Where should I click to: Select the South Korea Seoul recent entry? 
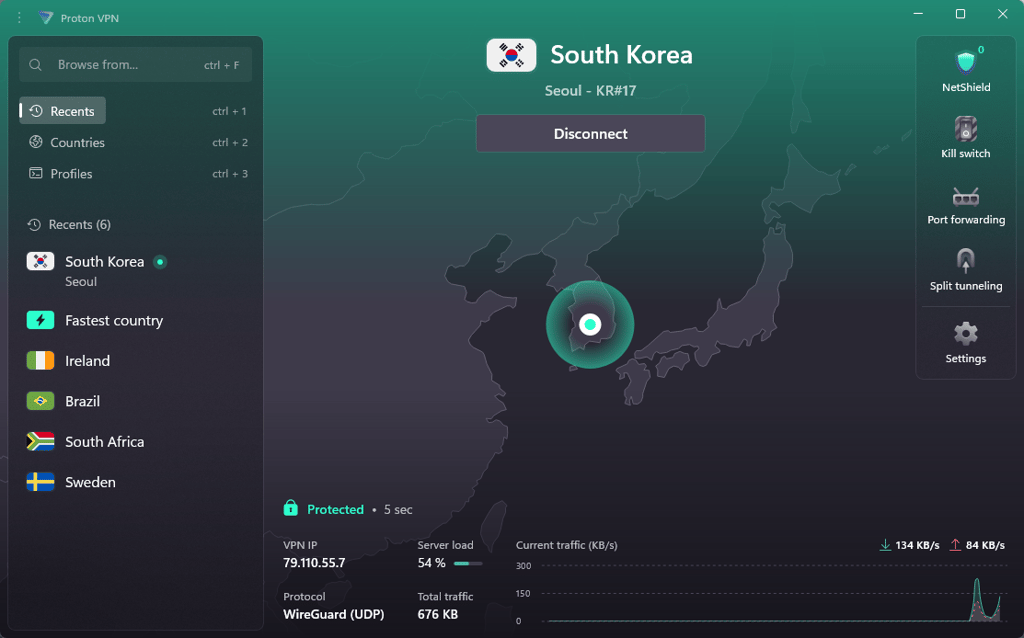coord(136,270)
